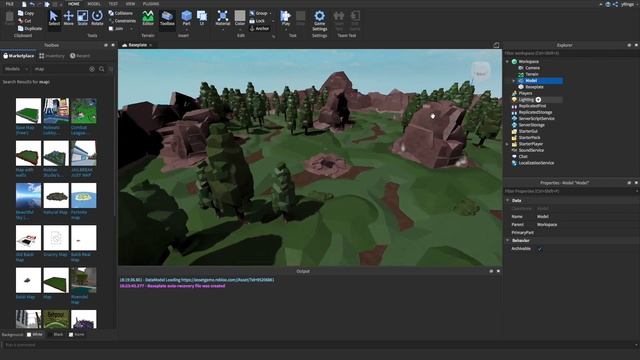Click the Toolbox search text field
The width and height of the screenshot is (640, 360).
[59, 69]
